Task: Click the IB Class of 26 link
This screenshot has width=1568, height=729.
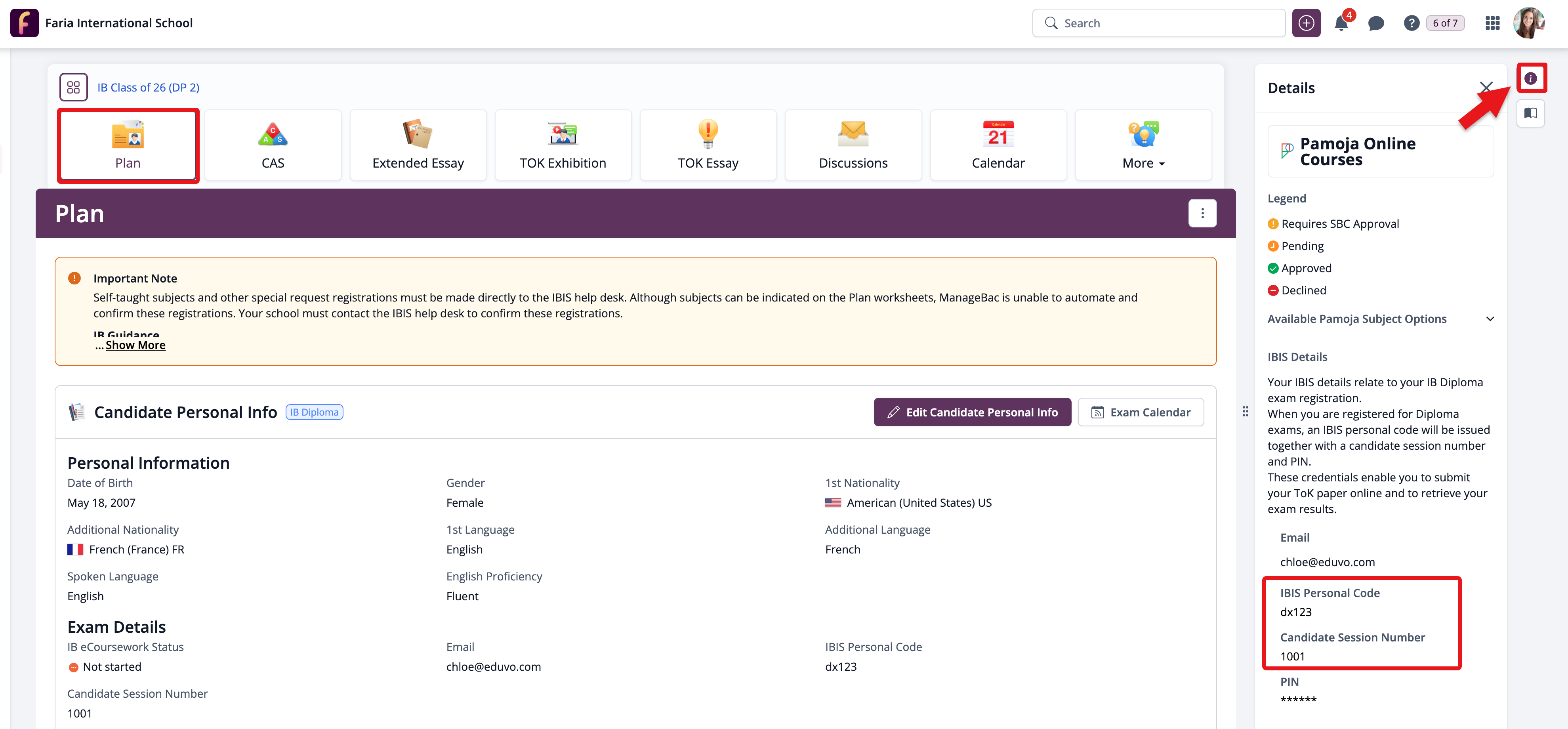Action: tap(149, 88)
